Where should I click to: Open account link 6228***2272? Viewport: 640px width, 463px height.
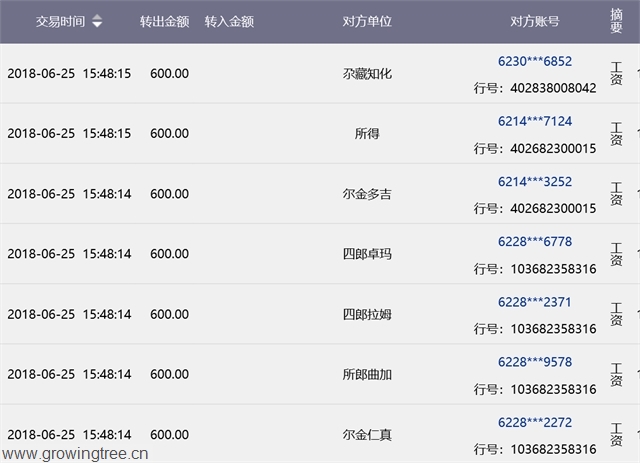534,421
